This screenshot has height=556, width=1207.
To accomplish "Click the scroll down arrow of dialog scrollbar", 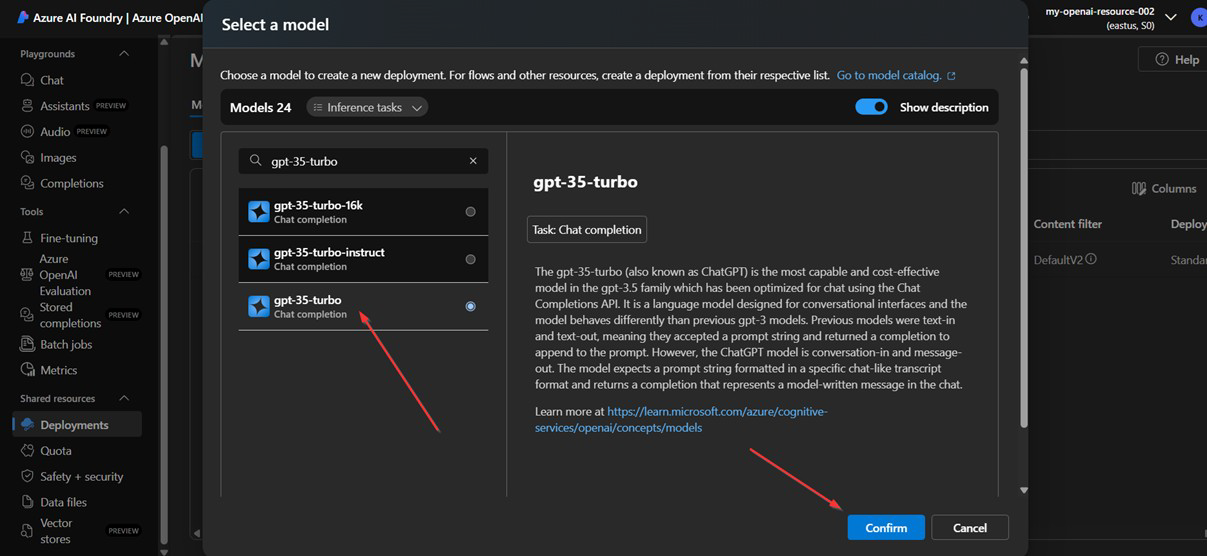I will (1023, 490).
